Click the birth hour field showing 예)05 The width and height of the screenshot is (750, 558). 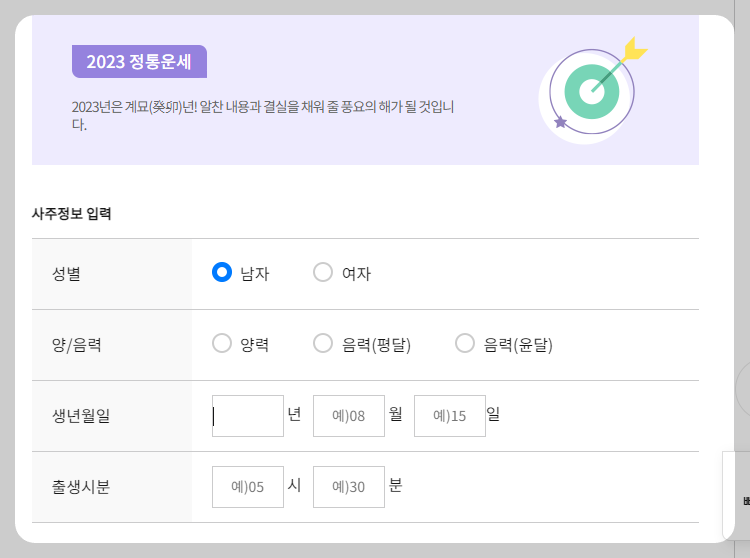[x=248, y=487]
